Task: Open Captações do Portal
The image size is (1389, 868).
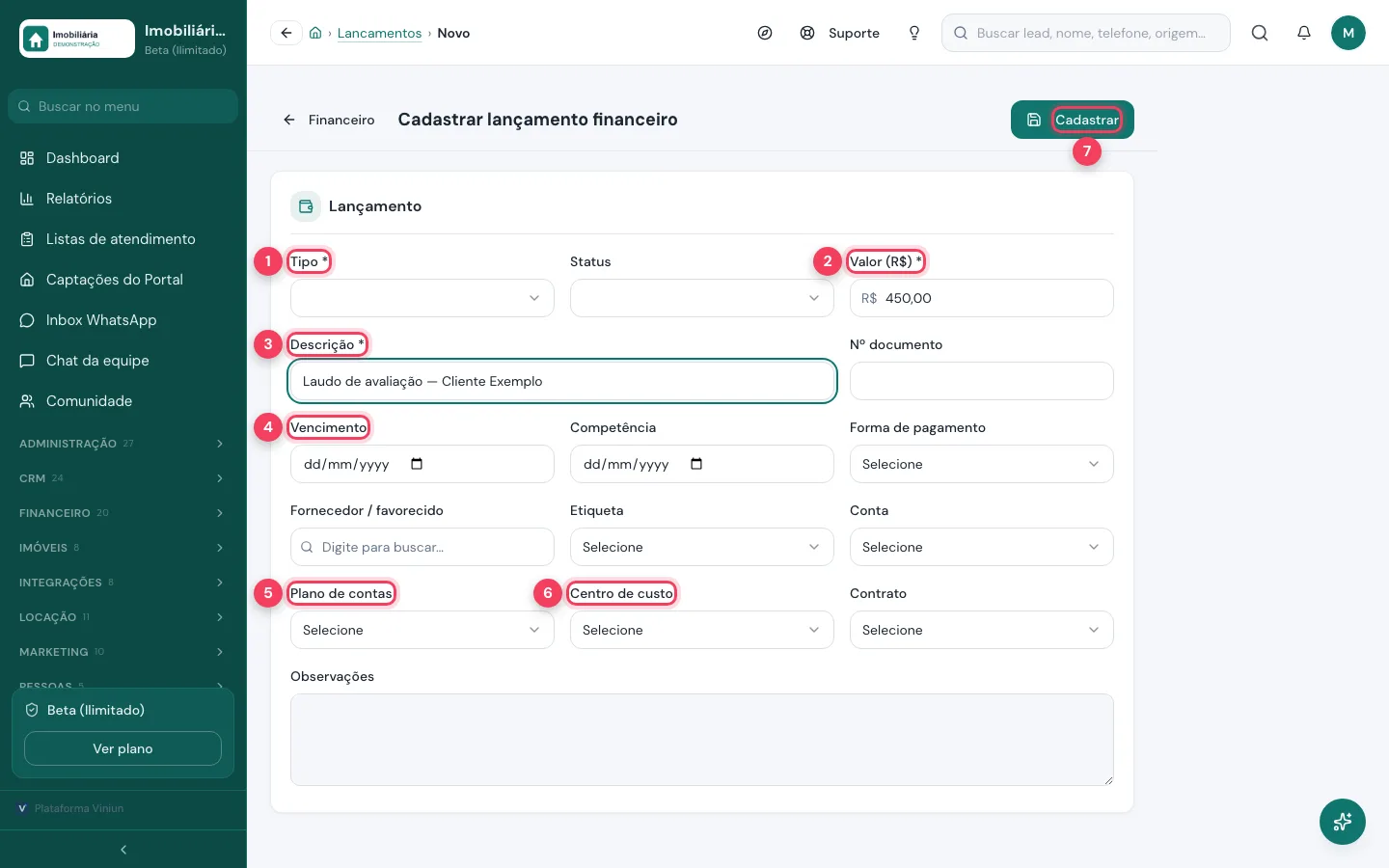Action: (x=123, y=280)
